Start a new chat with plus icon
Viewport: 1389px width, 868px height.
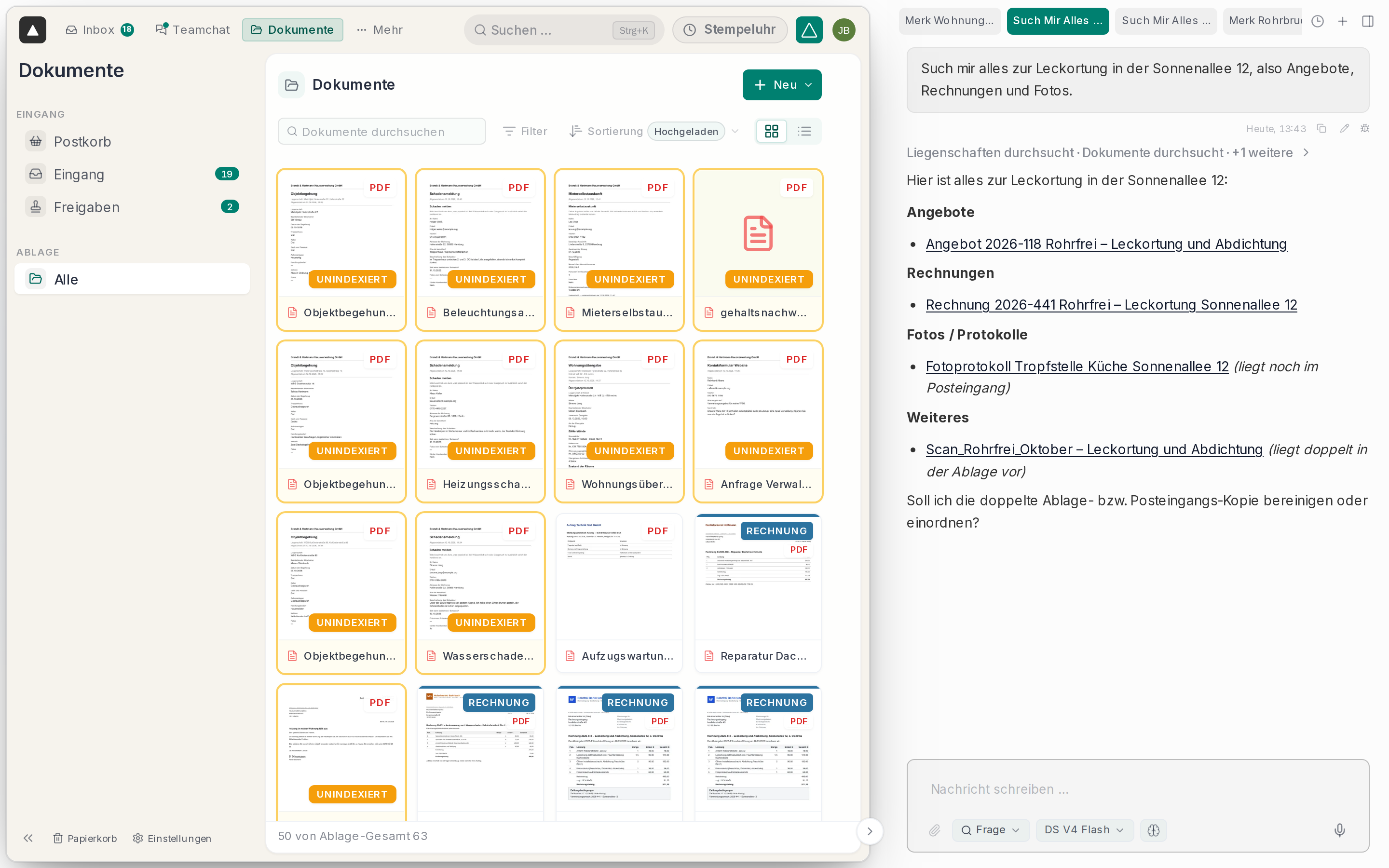(1343, 21)
